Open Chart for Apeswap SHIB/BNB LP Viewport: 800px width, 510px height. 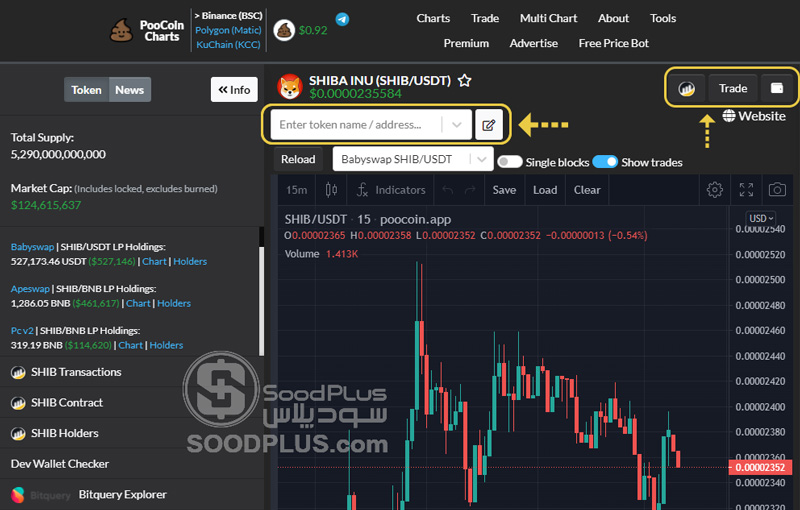point(138,303)
